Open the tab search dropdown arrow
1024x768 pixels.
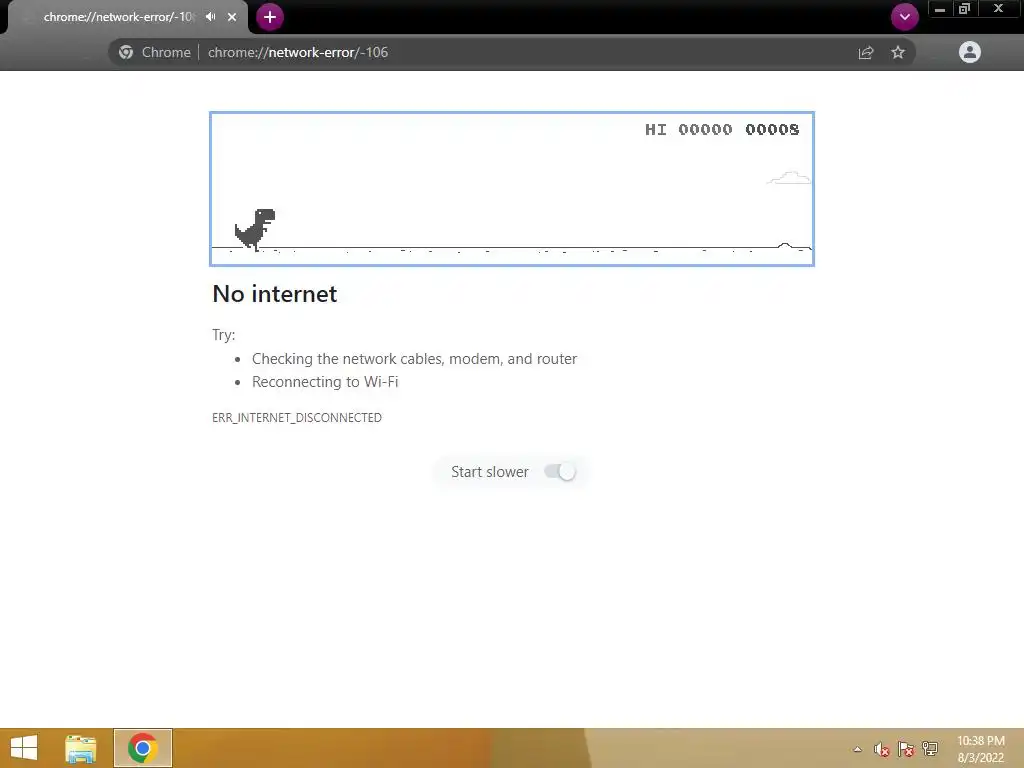click(x=904, y=17)
